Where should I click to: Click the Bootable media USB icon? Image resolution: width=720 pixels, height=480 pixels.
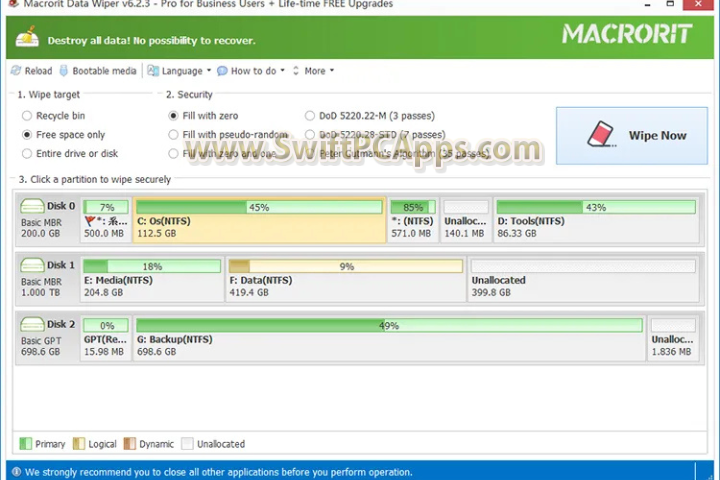[x=64, y=70]
